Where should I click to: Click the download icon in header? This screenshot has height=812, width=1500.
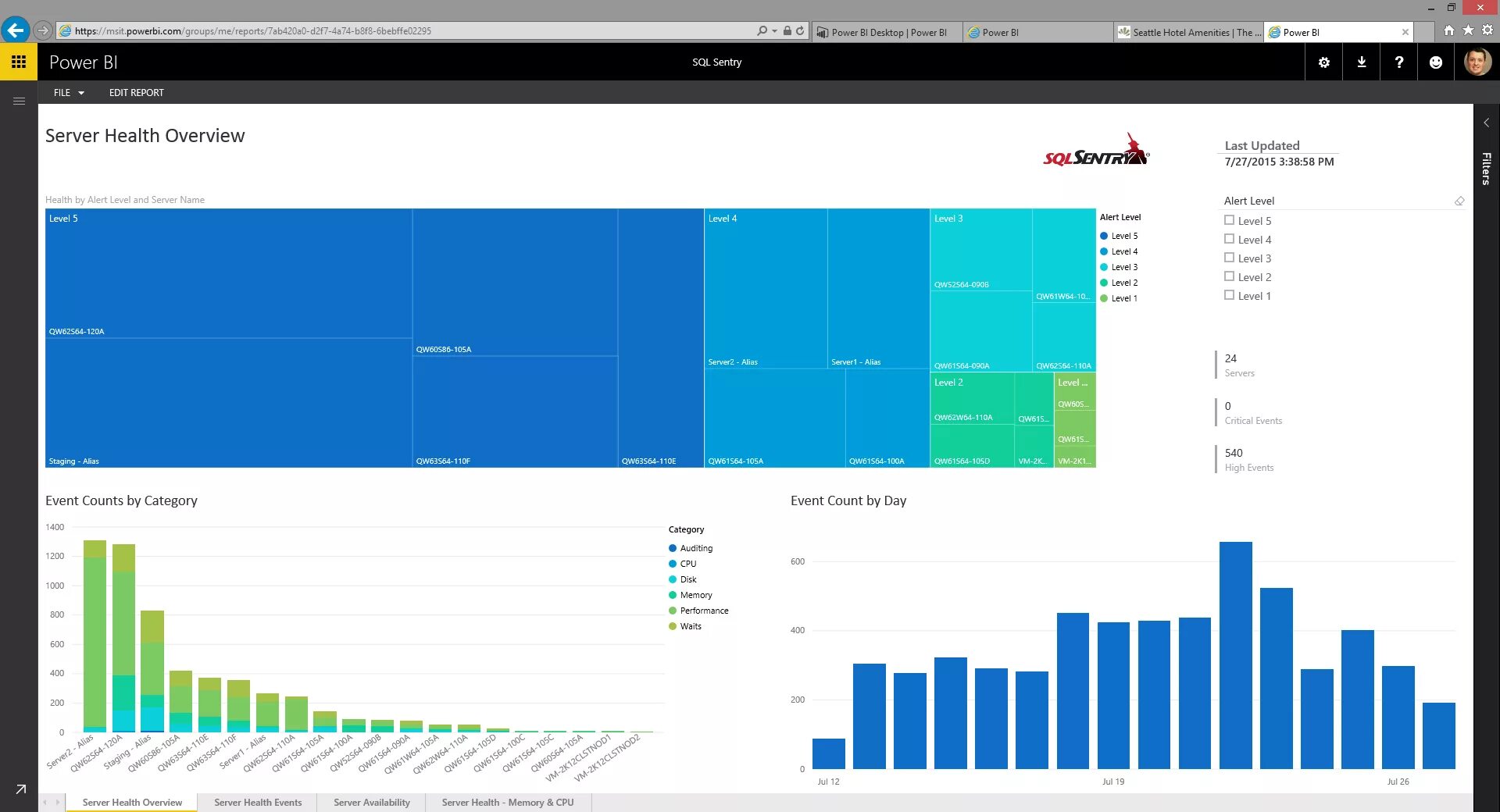pyautogui.click(x=1361, y=62)
